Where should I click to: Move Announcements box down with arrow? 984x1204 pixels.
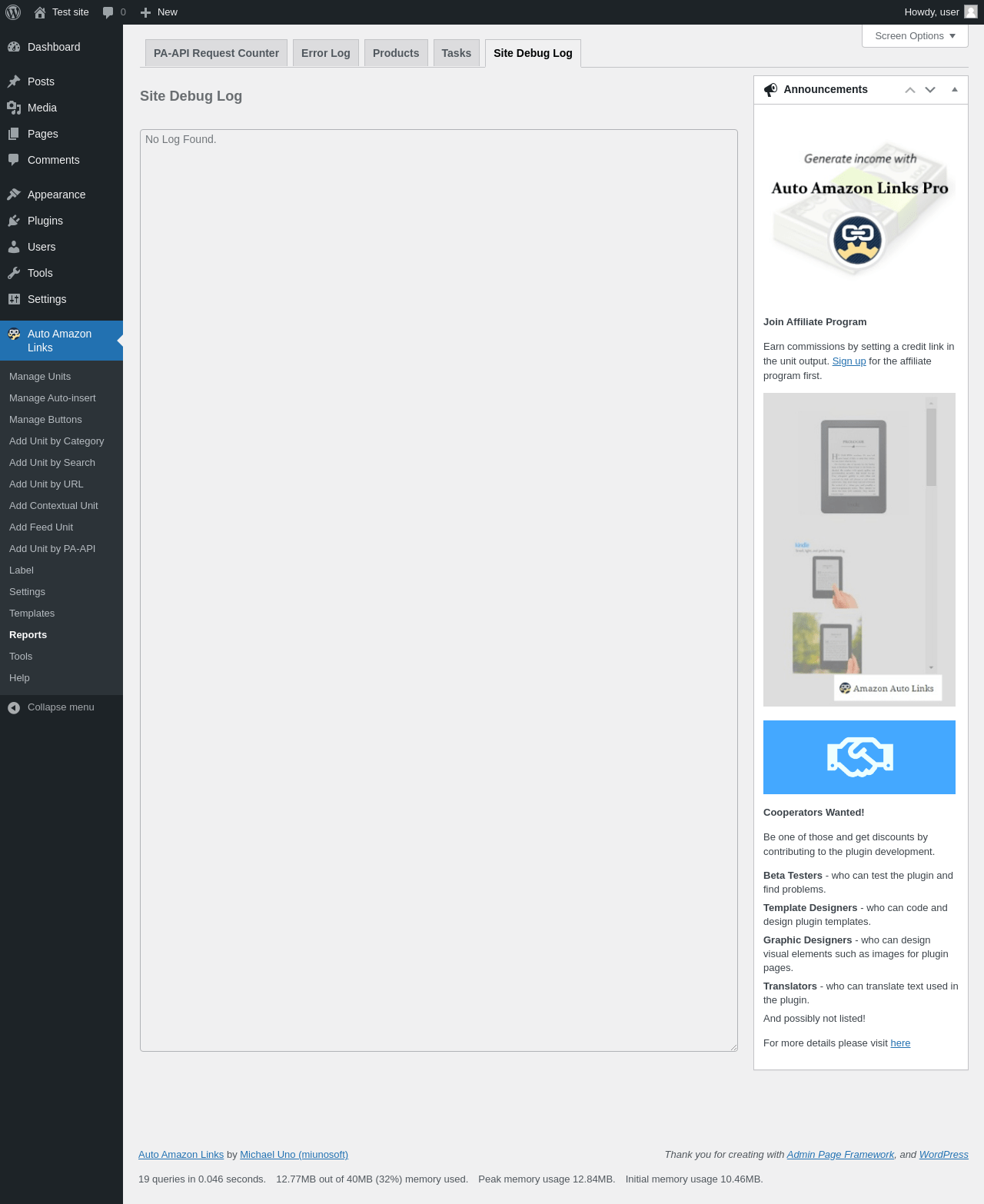click(930, 90)
